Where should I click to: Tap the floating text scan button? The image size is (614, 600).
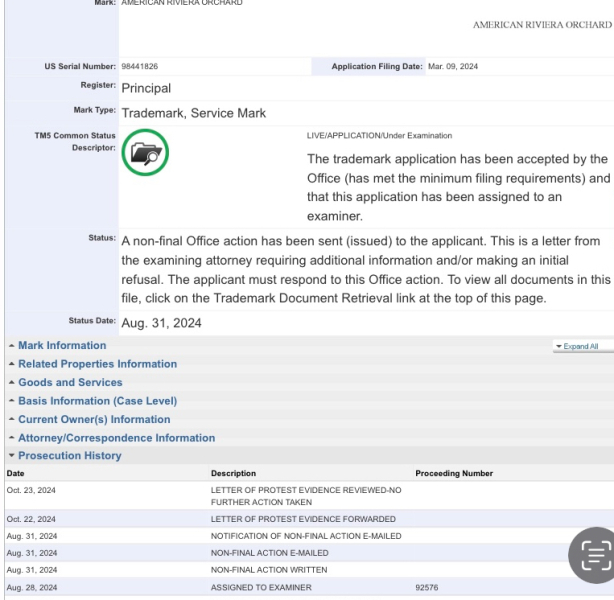pyautogui.click(x=594, y=555)
